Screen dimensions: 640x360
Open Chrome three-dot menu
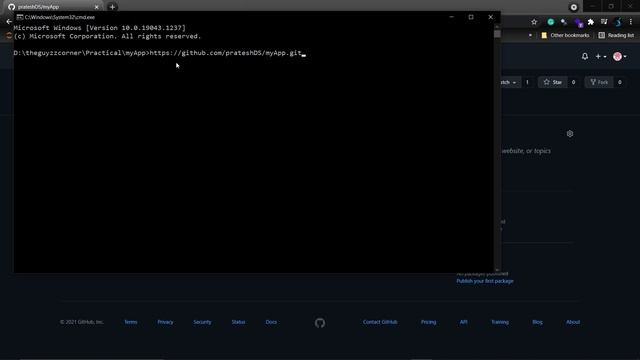[631, 22]
